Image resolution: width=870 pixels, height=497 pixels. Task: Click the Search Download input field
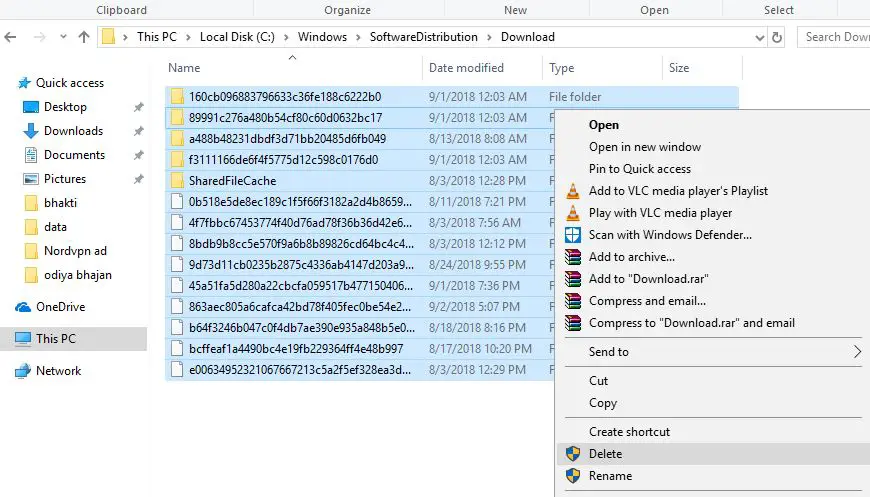tap(836, 37)
